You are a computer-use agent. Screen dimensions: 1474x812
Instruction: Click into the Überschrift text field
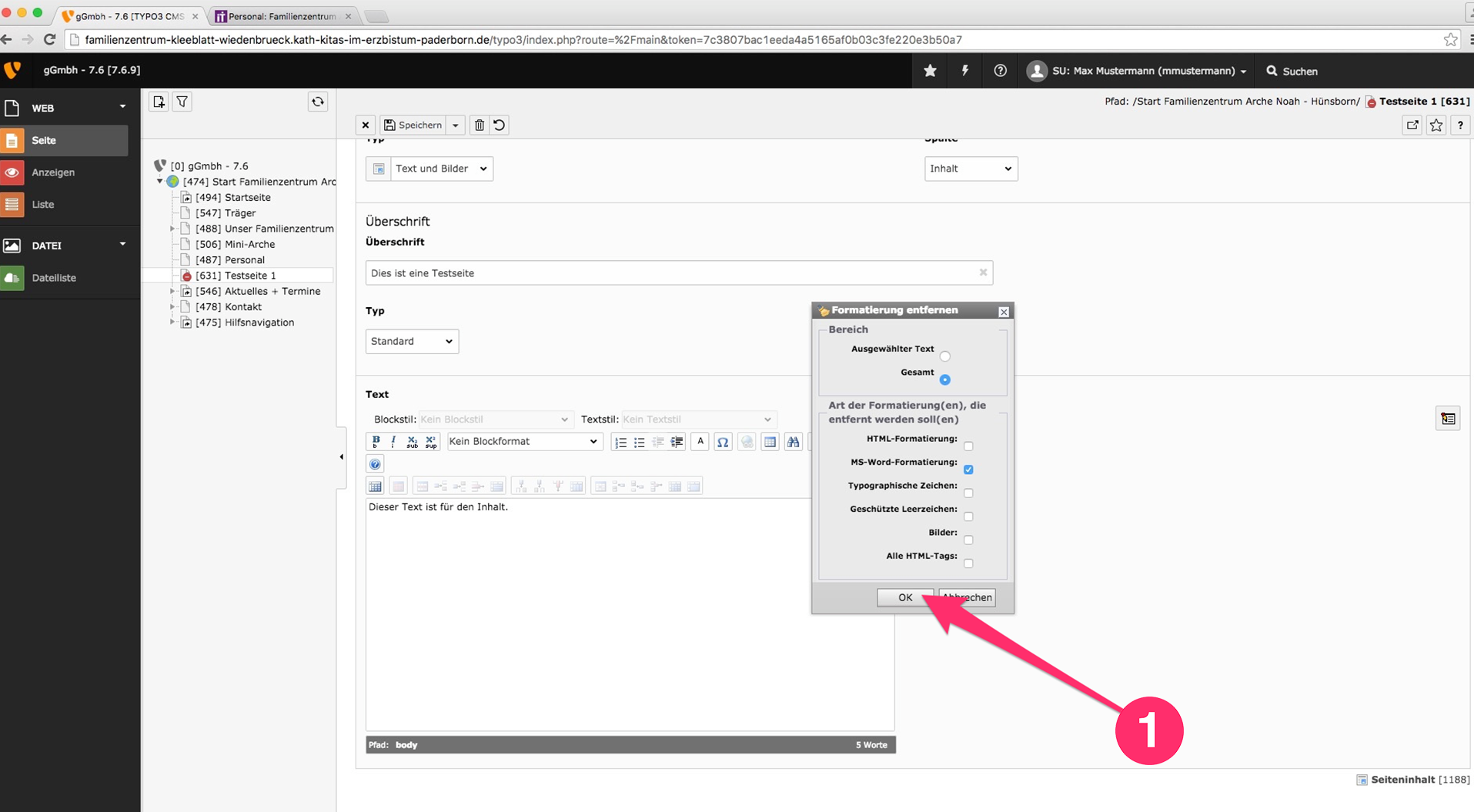tap(671, 273)
